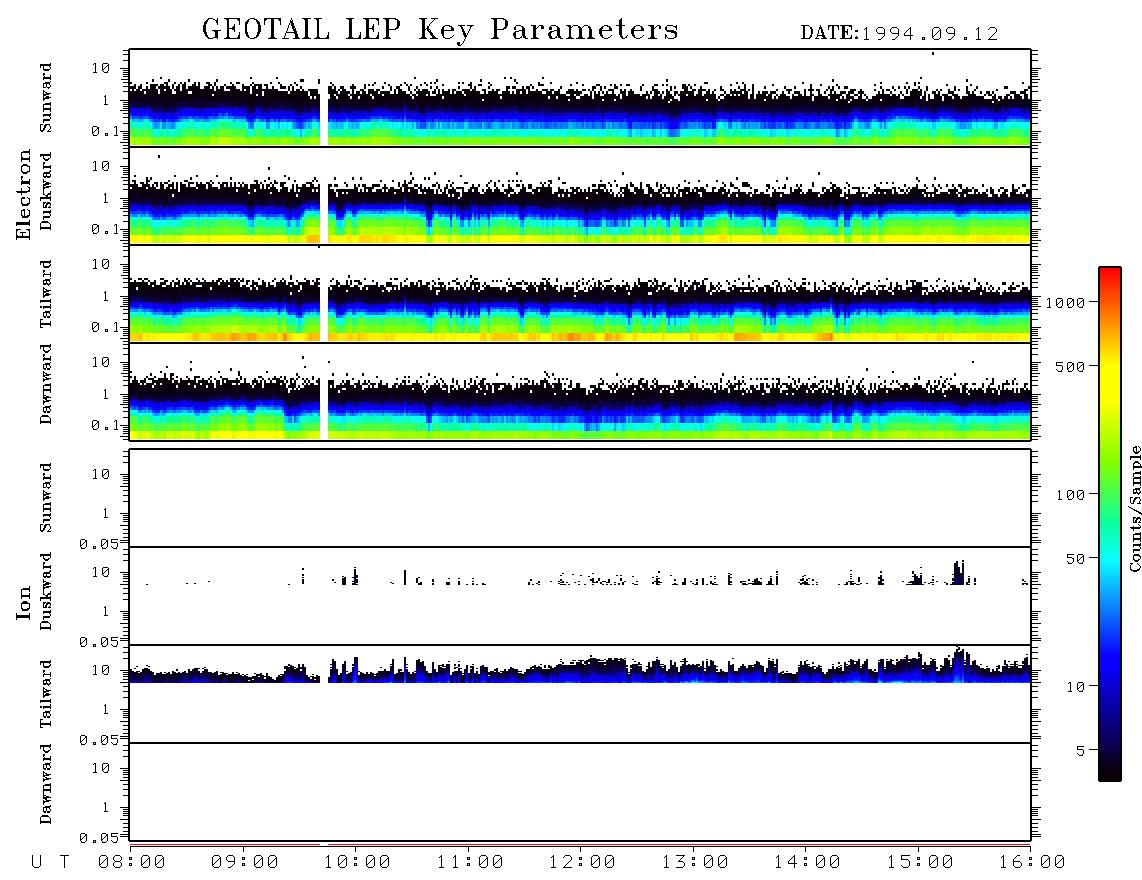1142x880 pixels.
Task: Click the 0.05 tick of Ion Sunward axis
Action: (99, 544)
